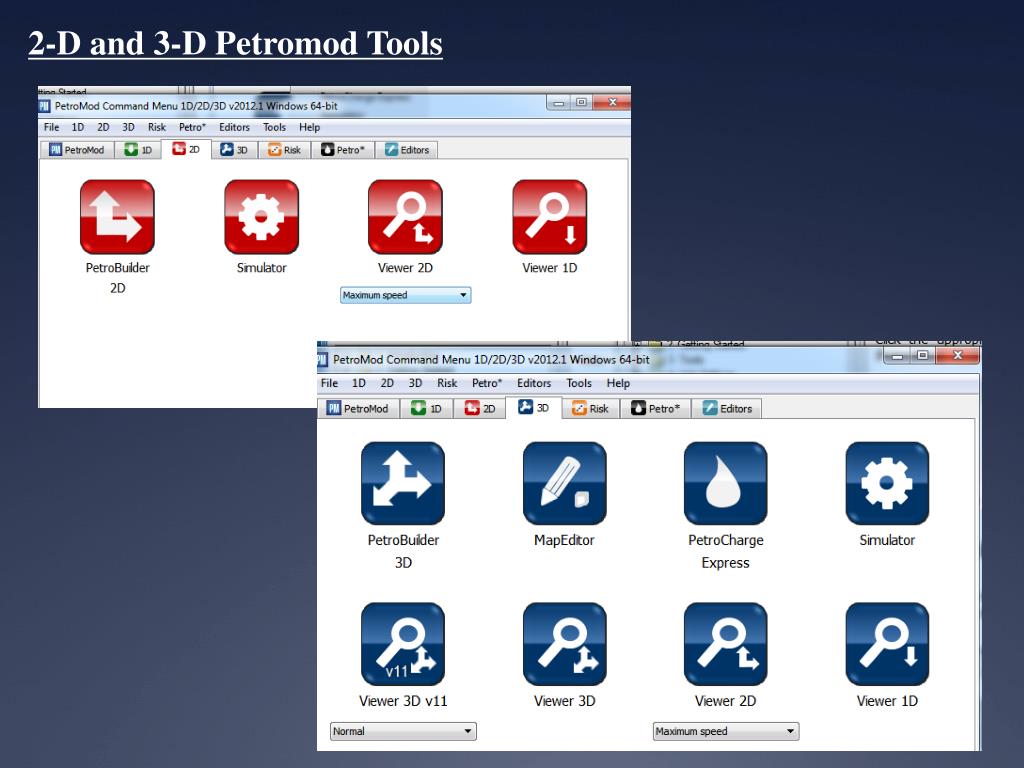This screenshot has width=1024, height=768.
Task: Open blue Viewer 2D icon in 3D window
Action: tap(726, 644)
